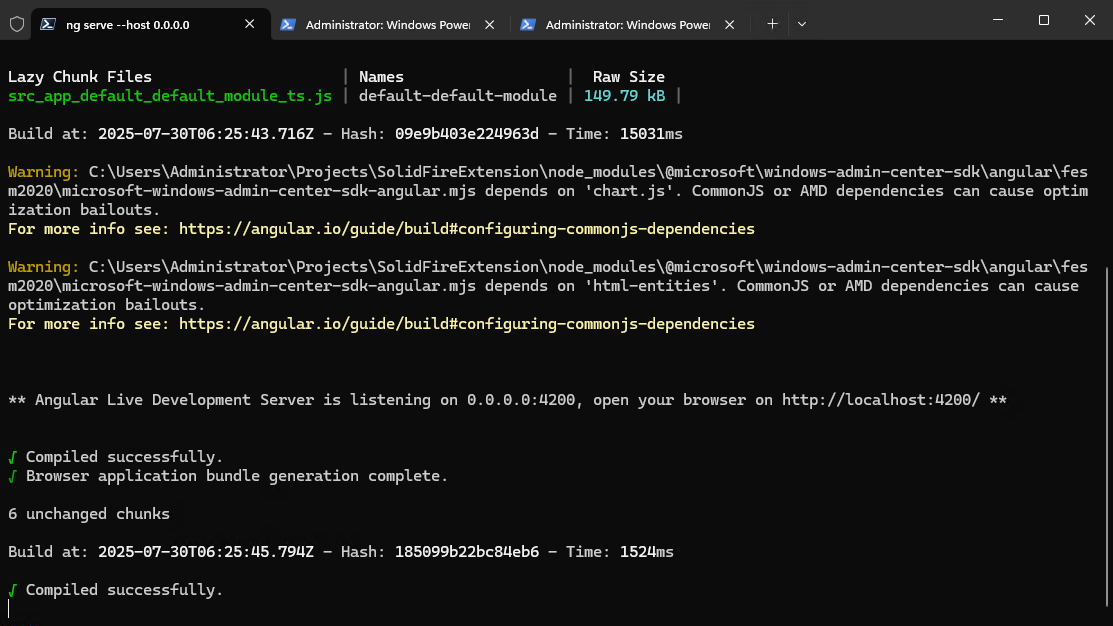The width and height of the screenshot is (1113, 626).
Task: Click the file name src_app_default_default_module_ts.js
Action: tap(170, 96)
